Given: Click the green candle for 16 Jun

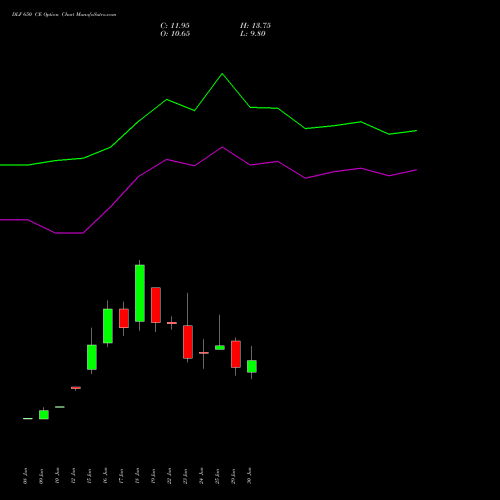Looking at the screenshot, I should pyautogui.click(x=108, y=326).
